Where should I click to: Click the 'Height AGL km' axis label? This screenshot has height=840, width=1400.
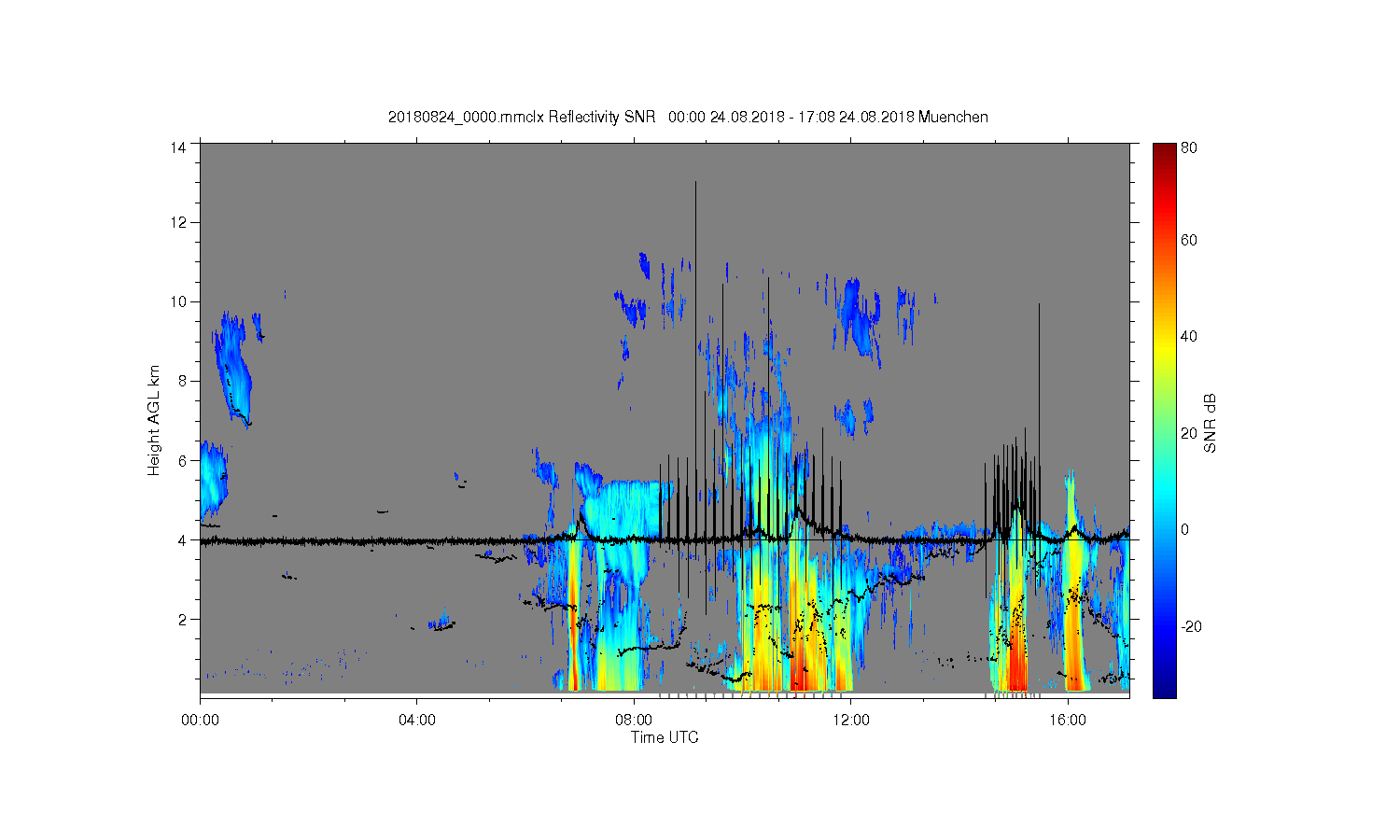pos(154,420)
